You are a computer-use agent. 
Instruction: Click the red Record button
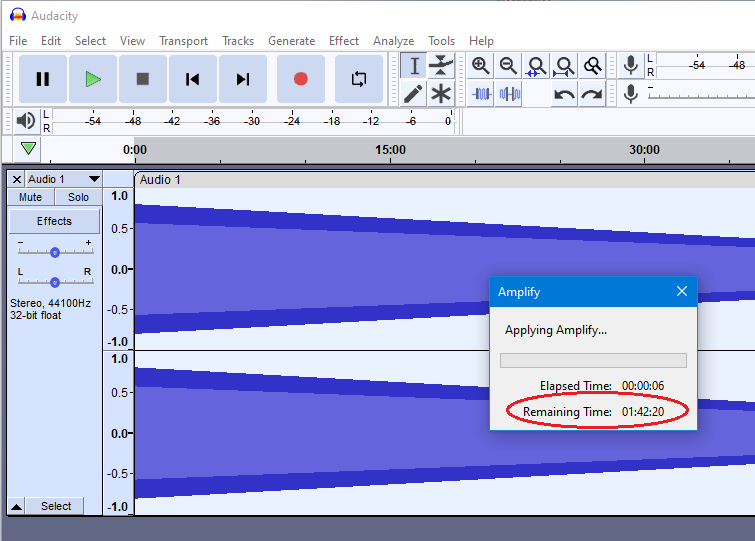tap(300, 79)
